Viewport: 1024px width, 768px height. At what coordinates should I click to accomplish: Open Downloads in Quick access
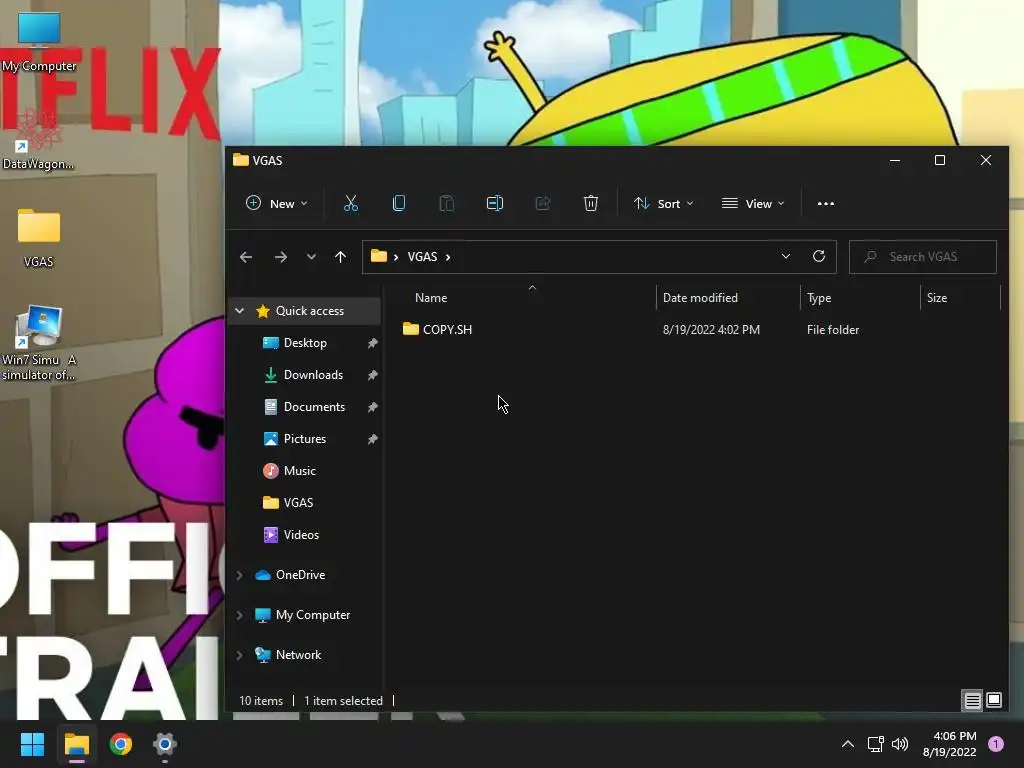[313, 375]
